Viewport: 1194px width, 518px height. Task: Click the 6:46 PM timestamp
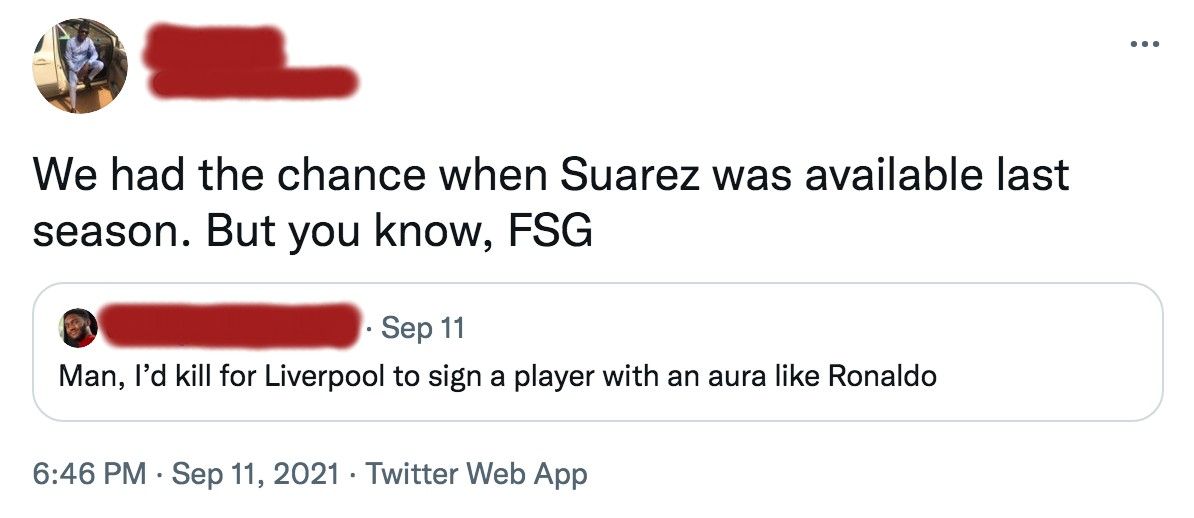(89, 475)
